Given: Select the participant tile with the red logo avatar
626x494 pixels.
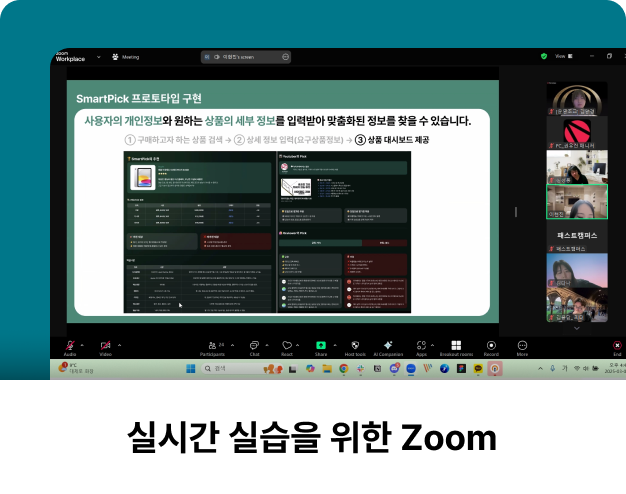Looking at the screenshot, I should 577,133.
